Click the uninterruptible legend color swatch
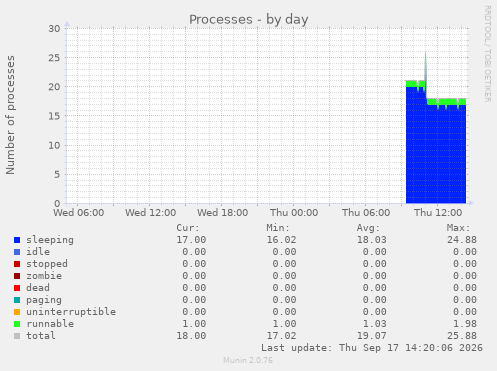Image resolution: width=497 pixels, height=371 pixels. click(x=17, y=312)
